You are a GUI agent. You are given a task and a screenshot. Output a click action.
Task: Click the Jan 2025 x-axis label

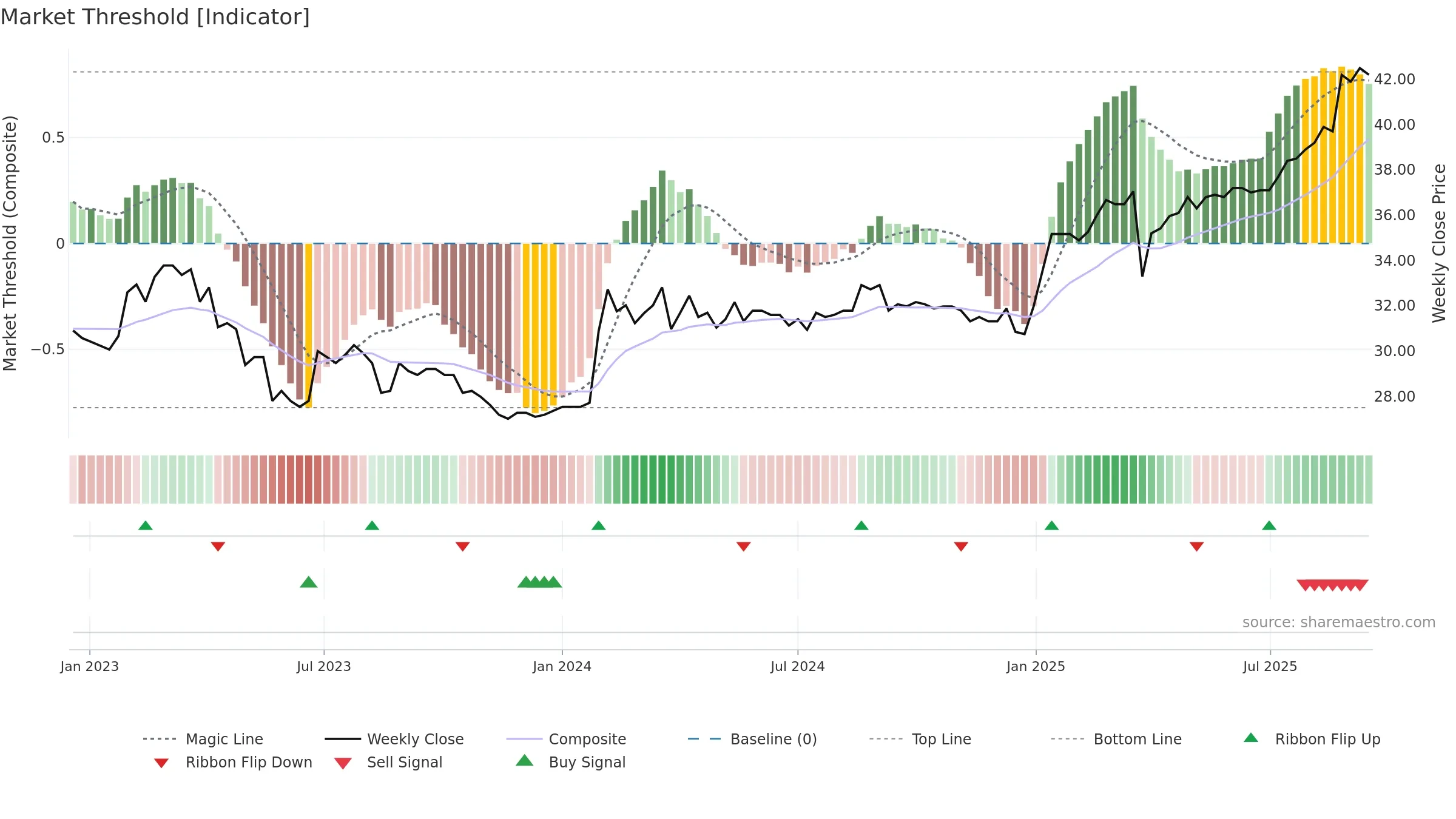pyautogui.click(x=1036, y=666)
